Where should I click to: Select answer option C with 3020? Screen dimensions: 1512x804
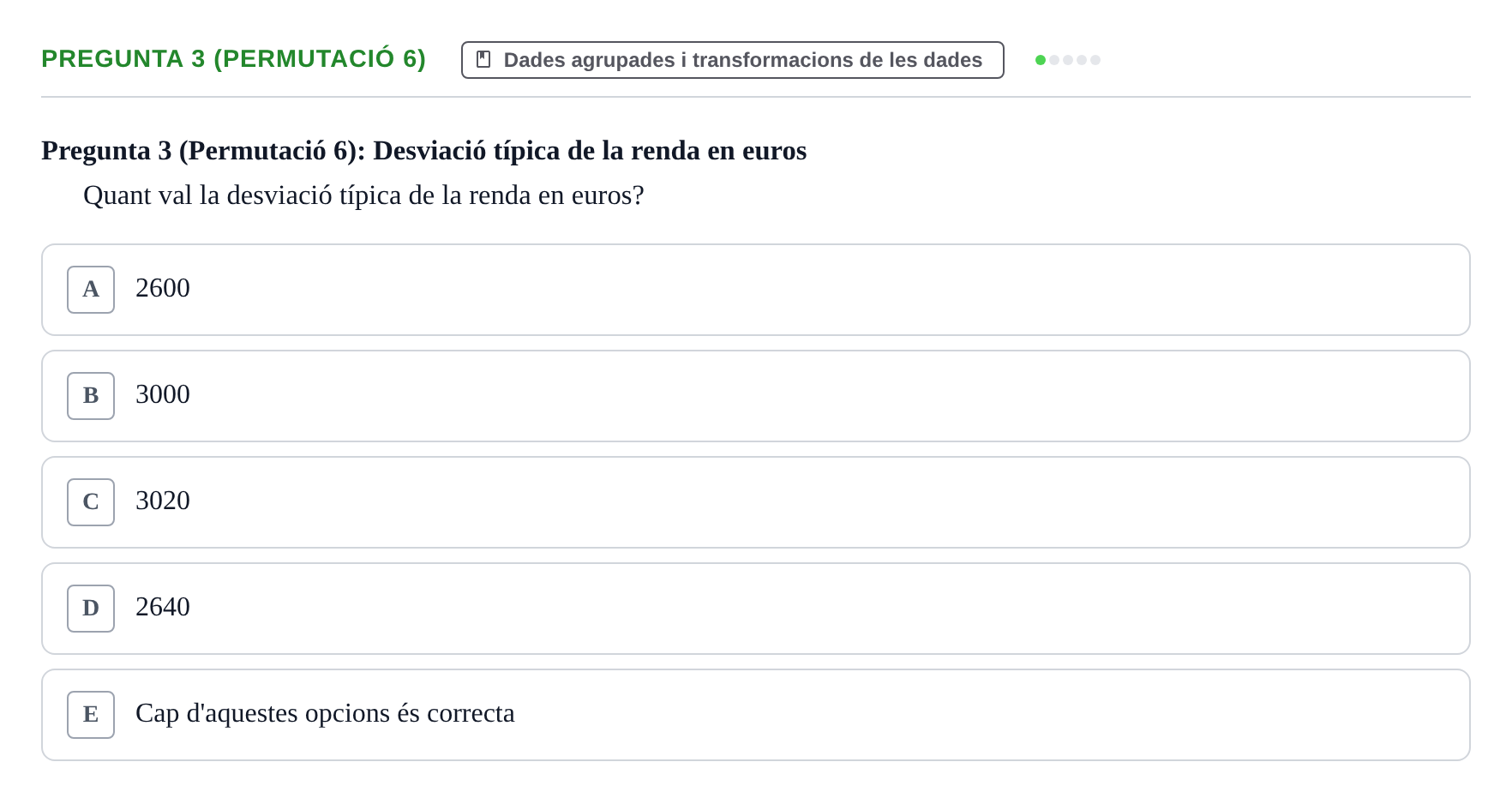click(756, 502)
